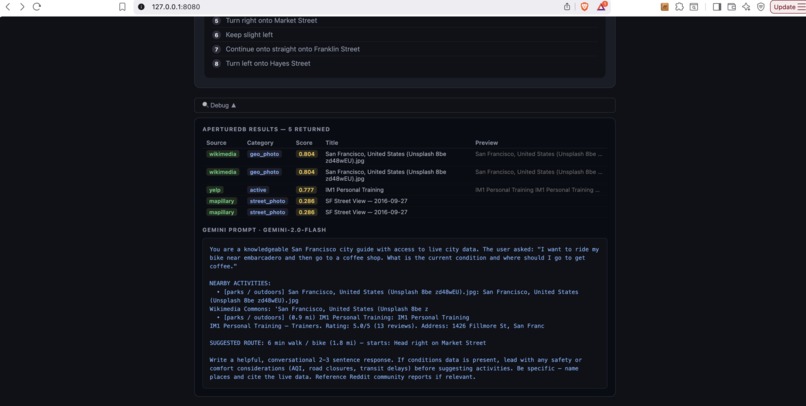Select 'Turn right onto Market Street' step
This screenshot has height=406, width=806.
[x=271, y=21]
